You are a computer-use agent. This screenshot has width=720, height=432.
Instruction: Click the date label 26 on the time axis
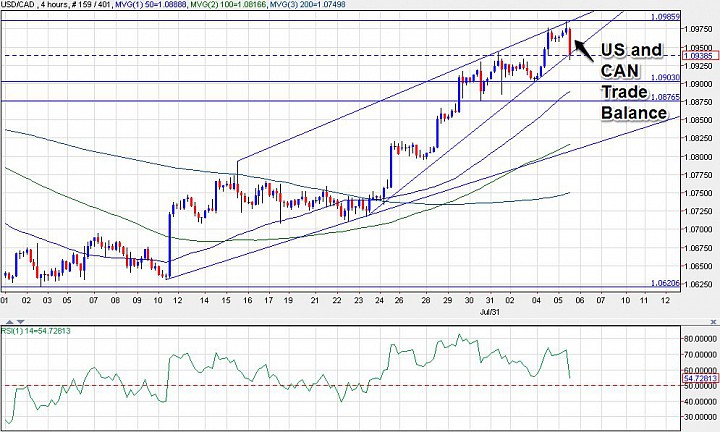click(399, 300)
